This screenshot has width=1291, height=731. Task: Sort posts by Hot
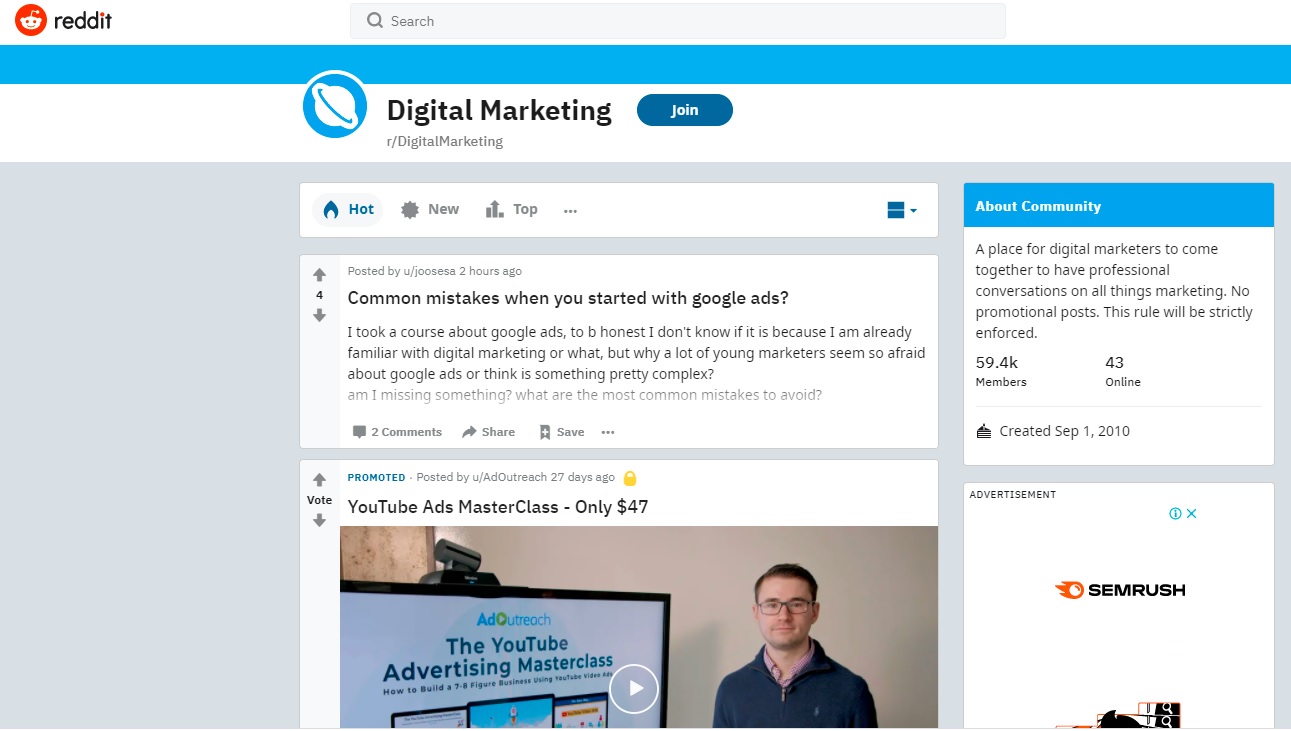[x=348, y=210]
